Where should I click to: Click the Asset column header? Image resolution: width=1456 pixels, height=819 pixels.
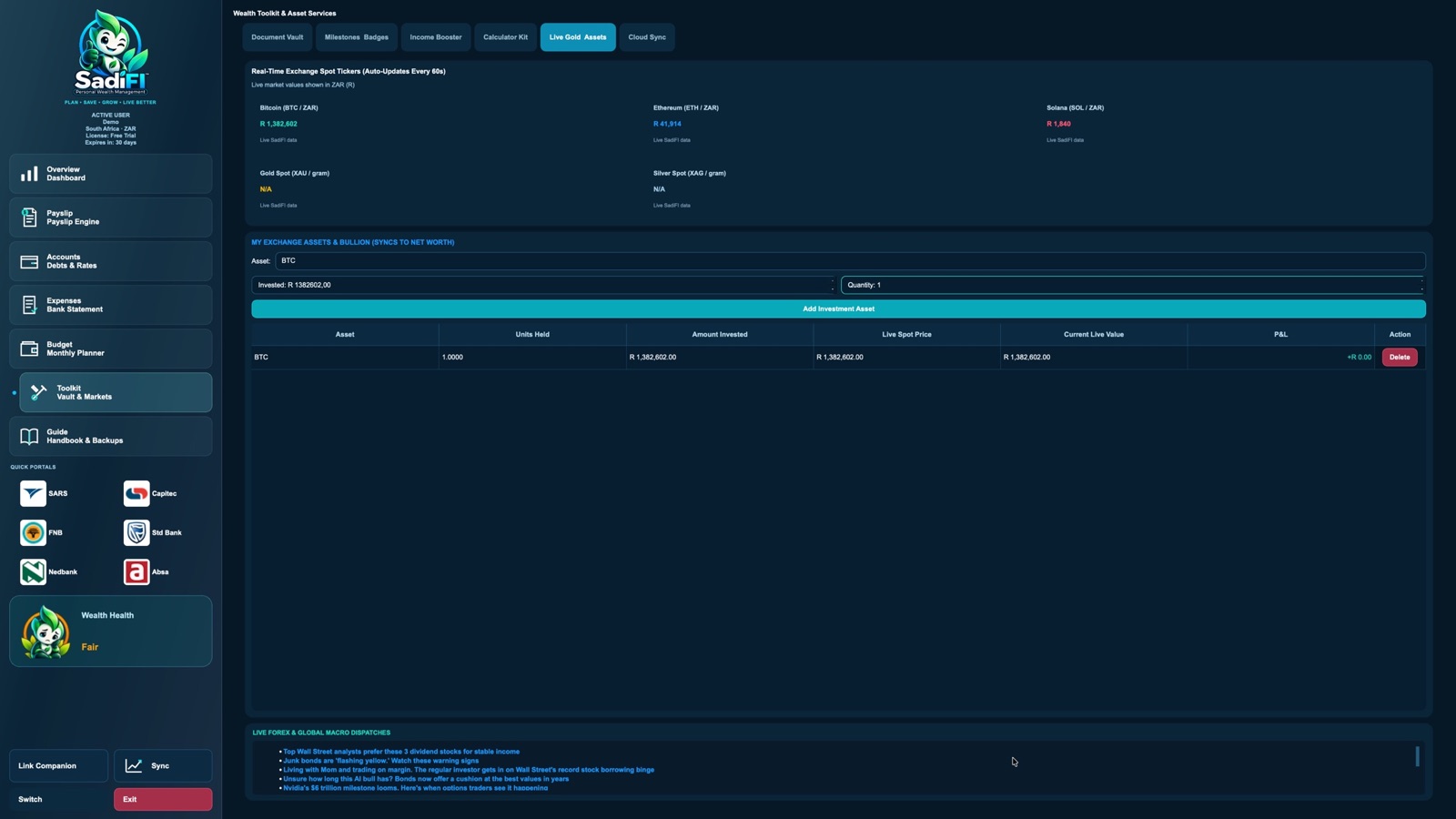click(345, 334)
